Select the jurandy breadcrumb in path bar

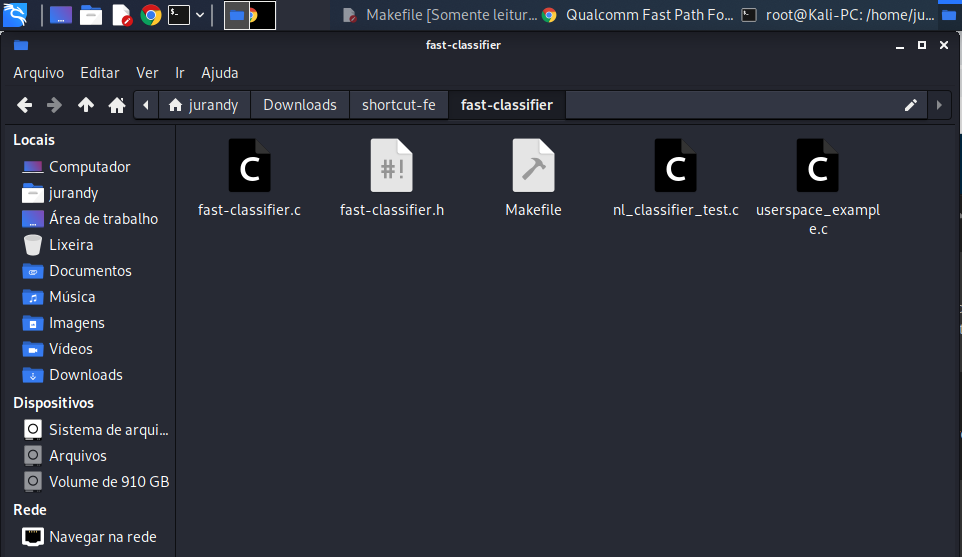tap(204, 105)
